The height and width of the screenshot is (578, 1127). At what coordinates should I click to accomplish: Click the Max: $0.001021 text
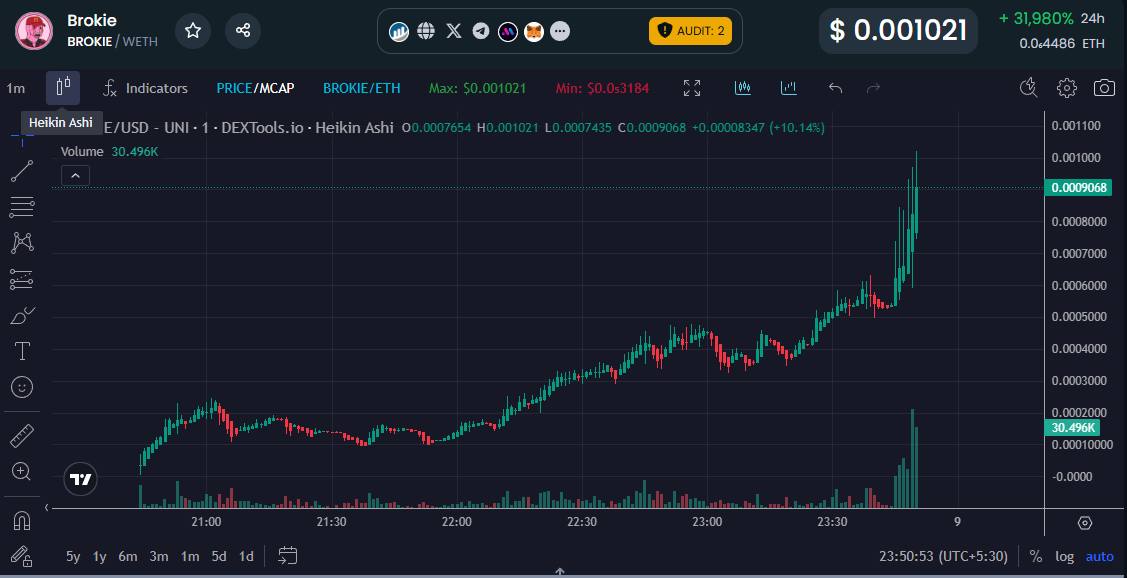coord(478,88)
